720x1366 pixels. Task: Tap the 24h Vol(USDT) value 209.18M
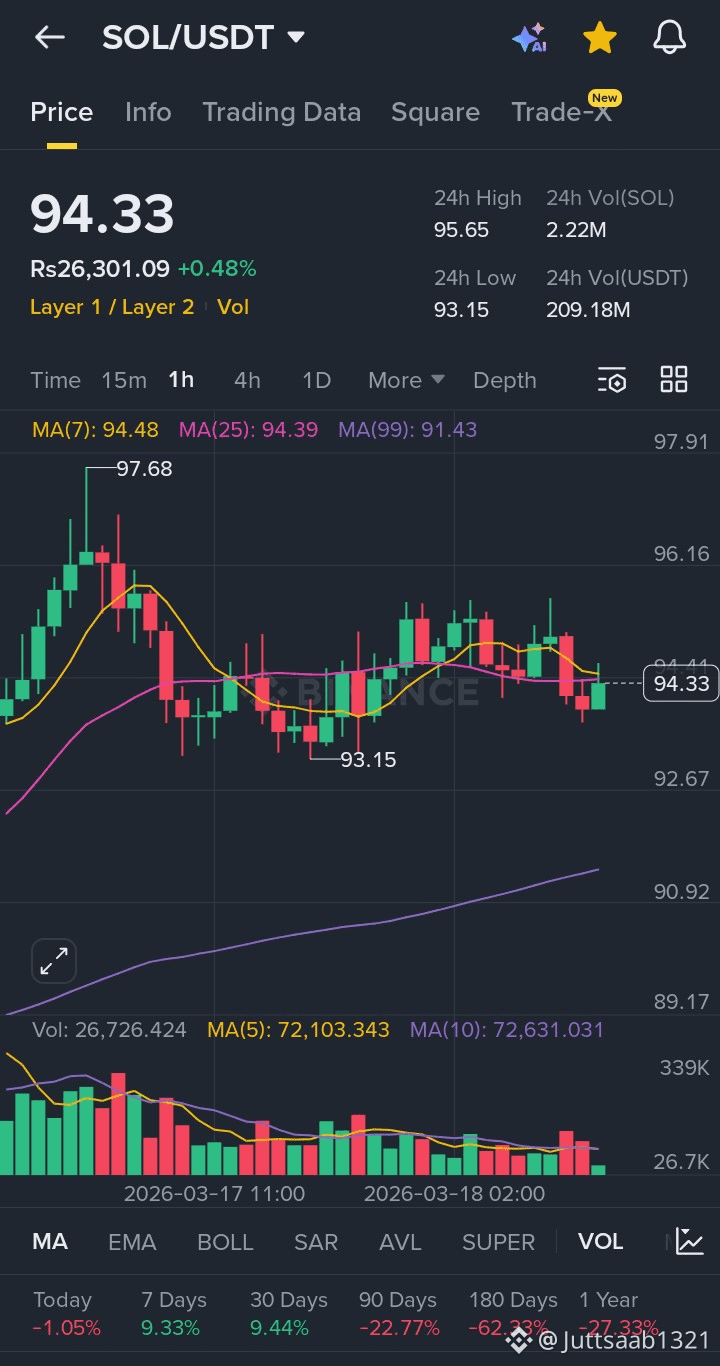[588, 310]
